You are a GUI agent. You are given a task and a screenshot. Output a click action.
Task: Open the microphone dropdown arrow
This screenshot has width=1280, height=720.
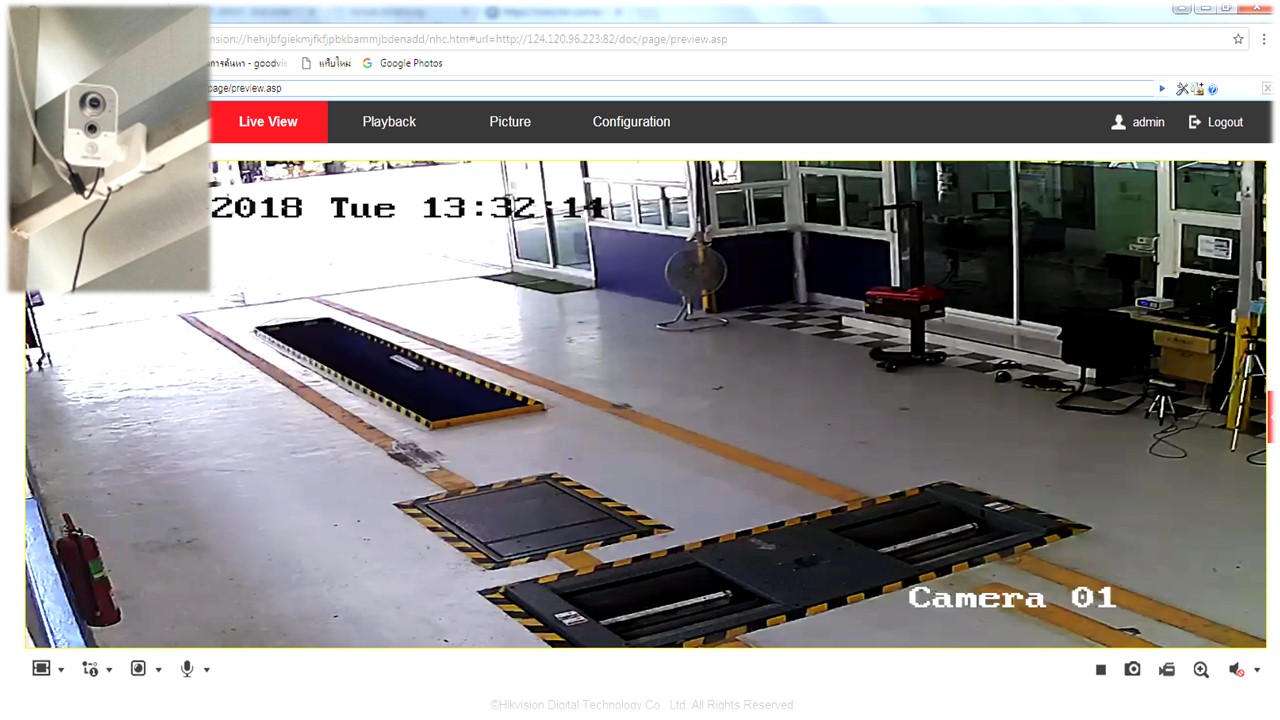tap(207, 670)
